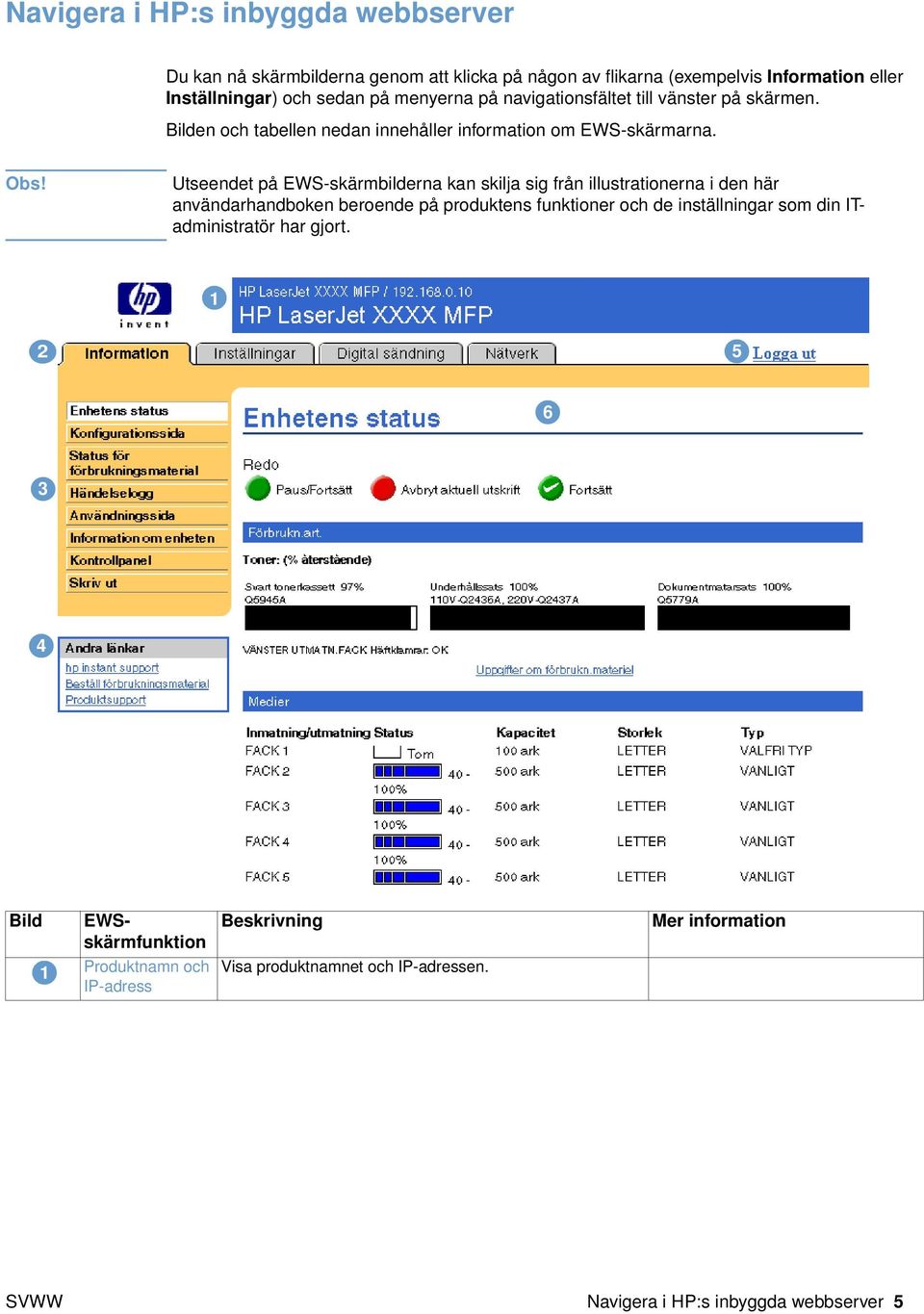Click the FACK 5 paper level gauge
The height and width of the screenshot is (1314, 924).
pyautogui.click(x=407, y=877)
